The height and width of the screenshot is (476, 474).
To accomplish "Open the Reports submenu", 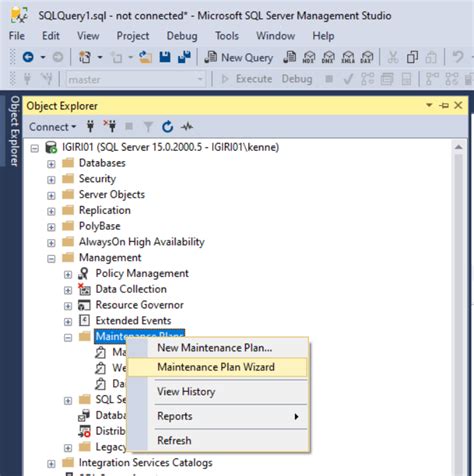I will [x=218, y=416].
